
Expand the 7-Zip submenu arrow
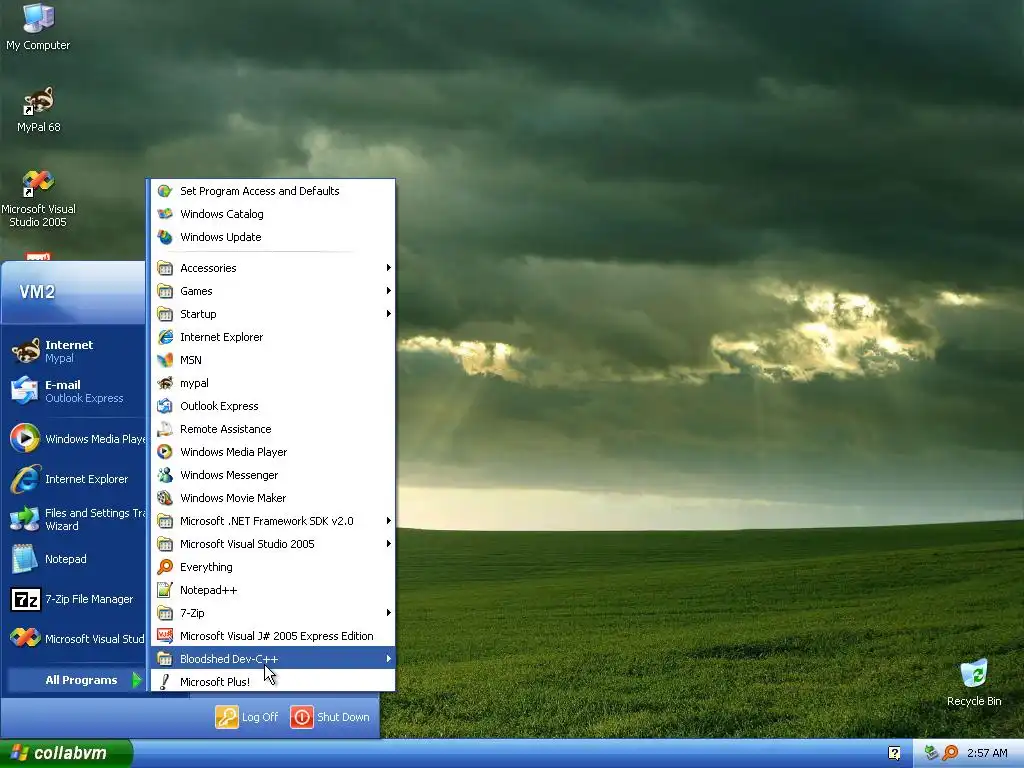click(389, 613)
